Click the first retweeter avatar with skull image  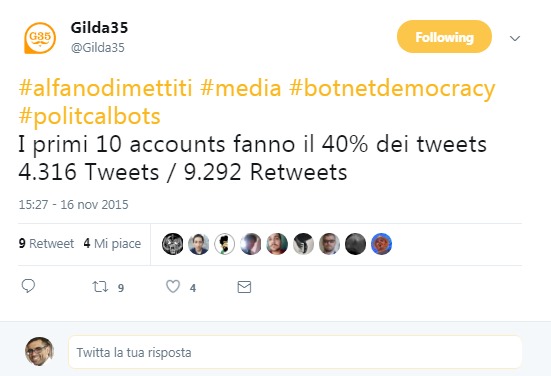tap(173, 244)
